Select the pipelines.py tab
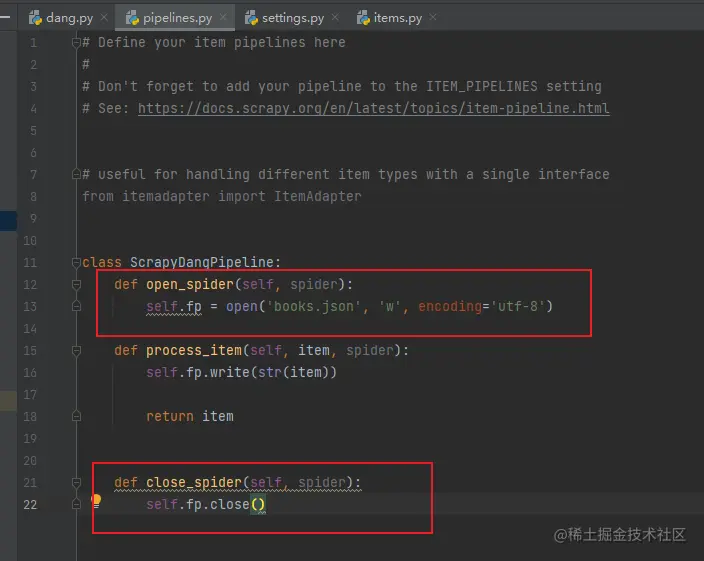Screen dimensions: 704x561 (176, 18)
